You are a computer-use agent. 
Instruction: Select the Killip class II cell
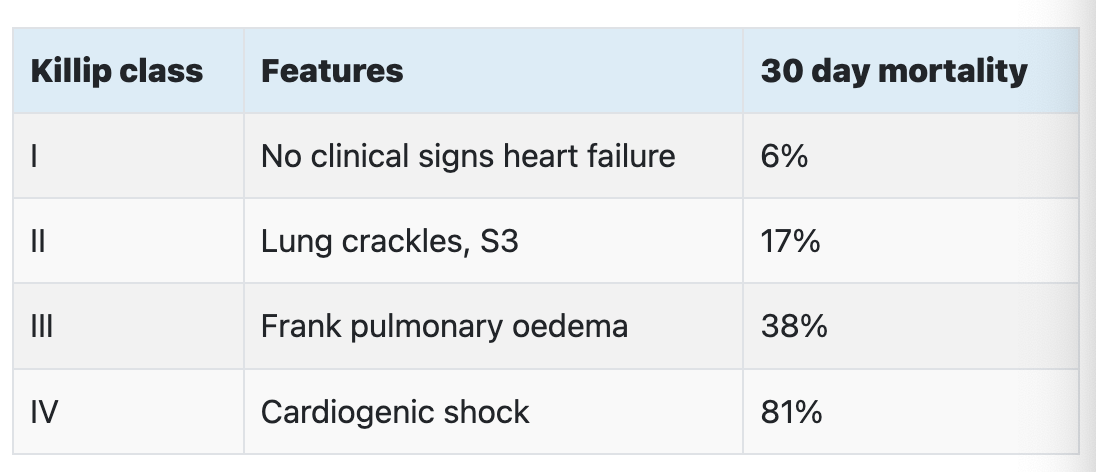tap(129, 241)
